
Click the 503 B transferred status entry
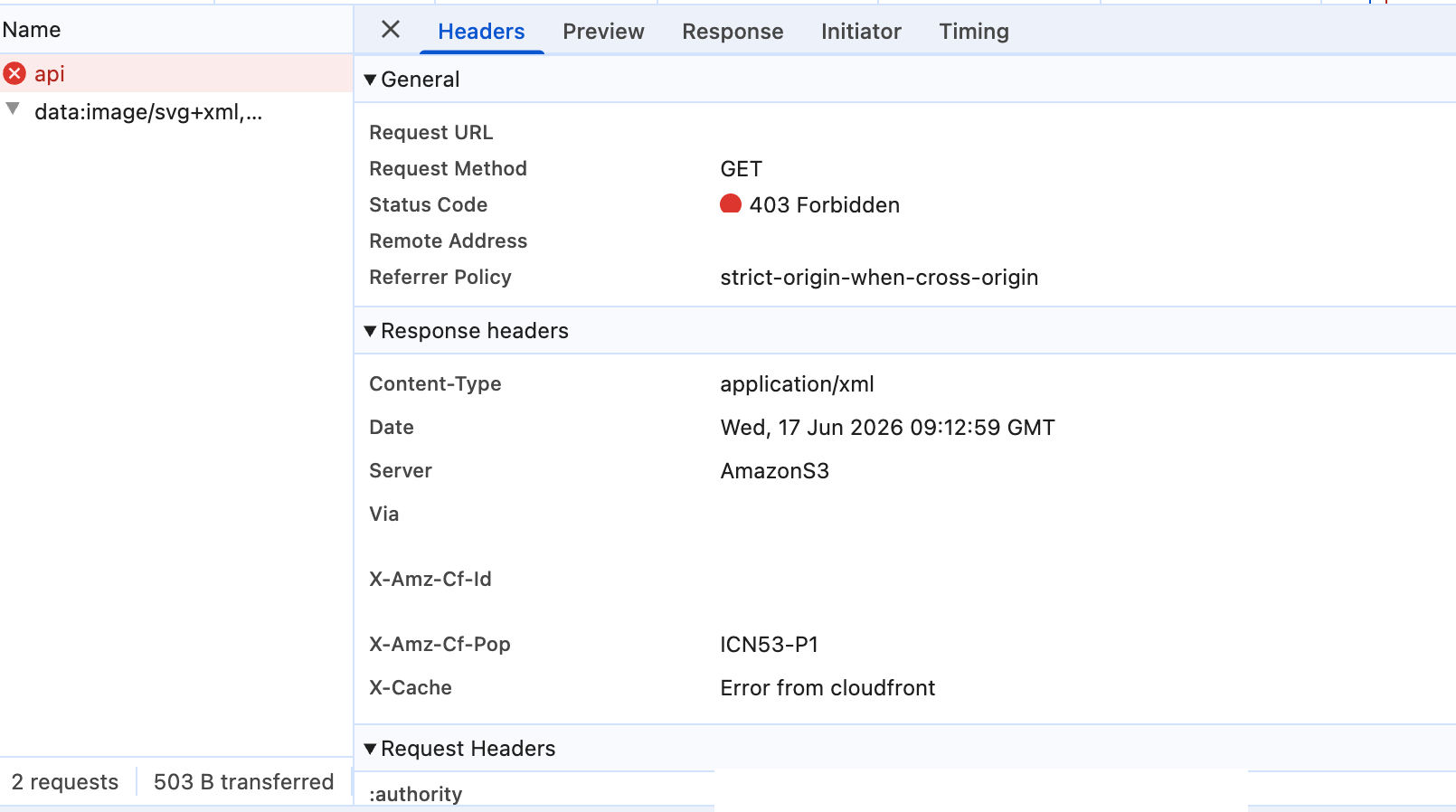tap(243, 782)
